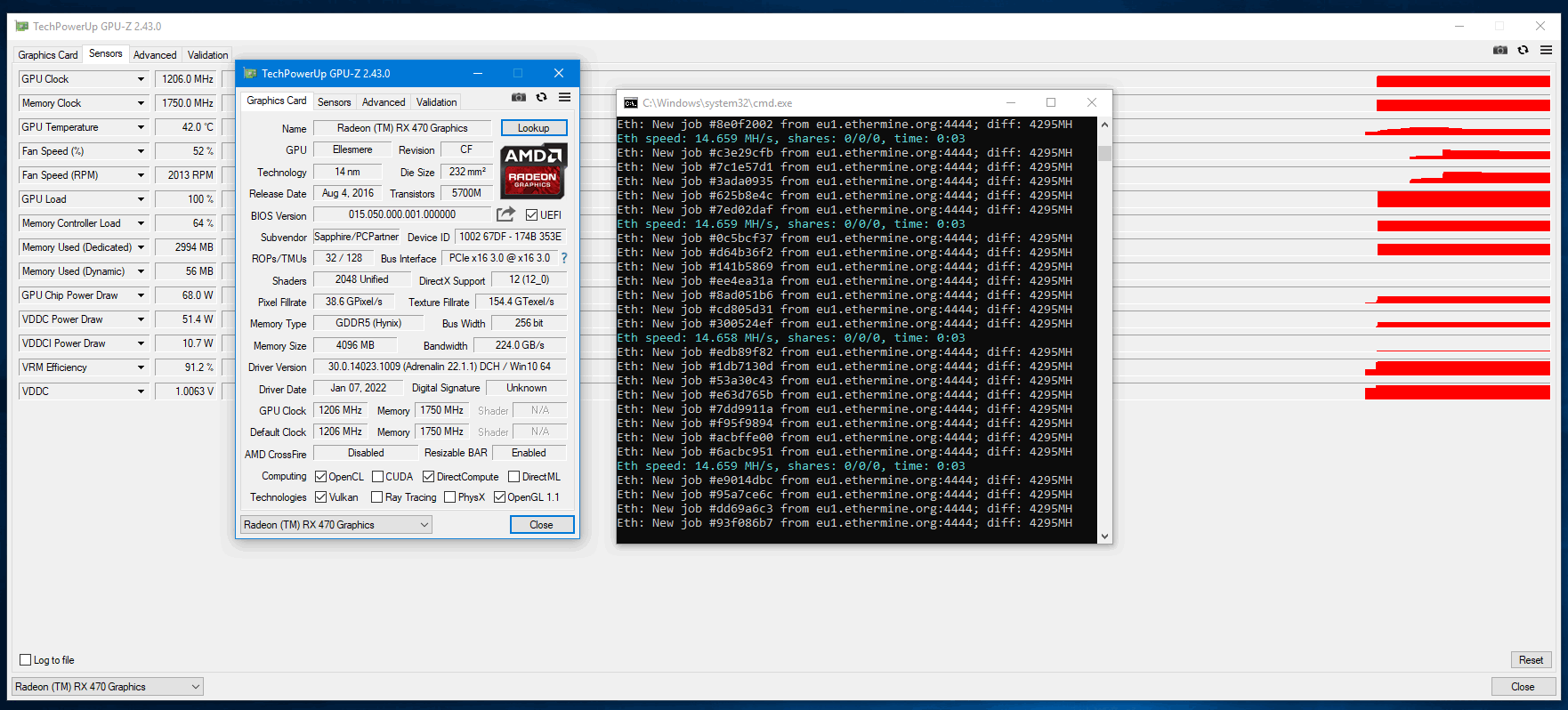Click the GPU-Z front window title icon
Screen dimensions: 1568x710
point(250,73)
